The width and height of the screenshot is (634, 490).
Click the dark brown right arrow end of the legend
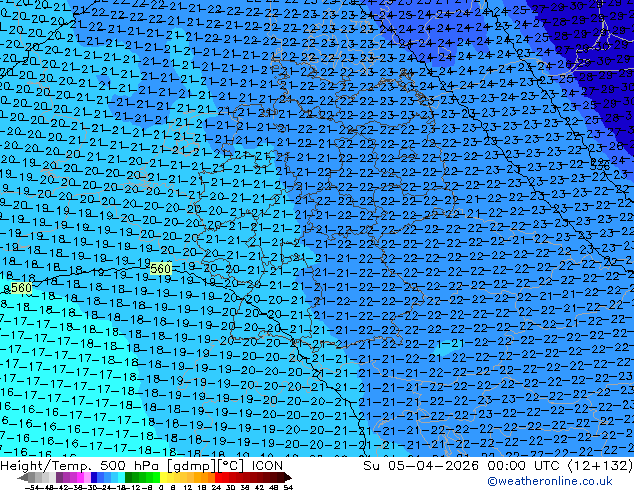tap(287, 478)
